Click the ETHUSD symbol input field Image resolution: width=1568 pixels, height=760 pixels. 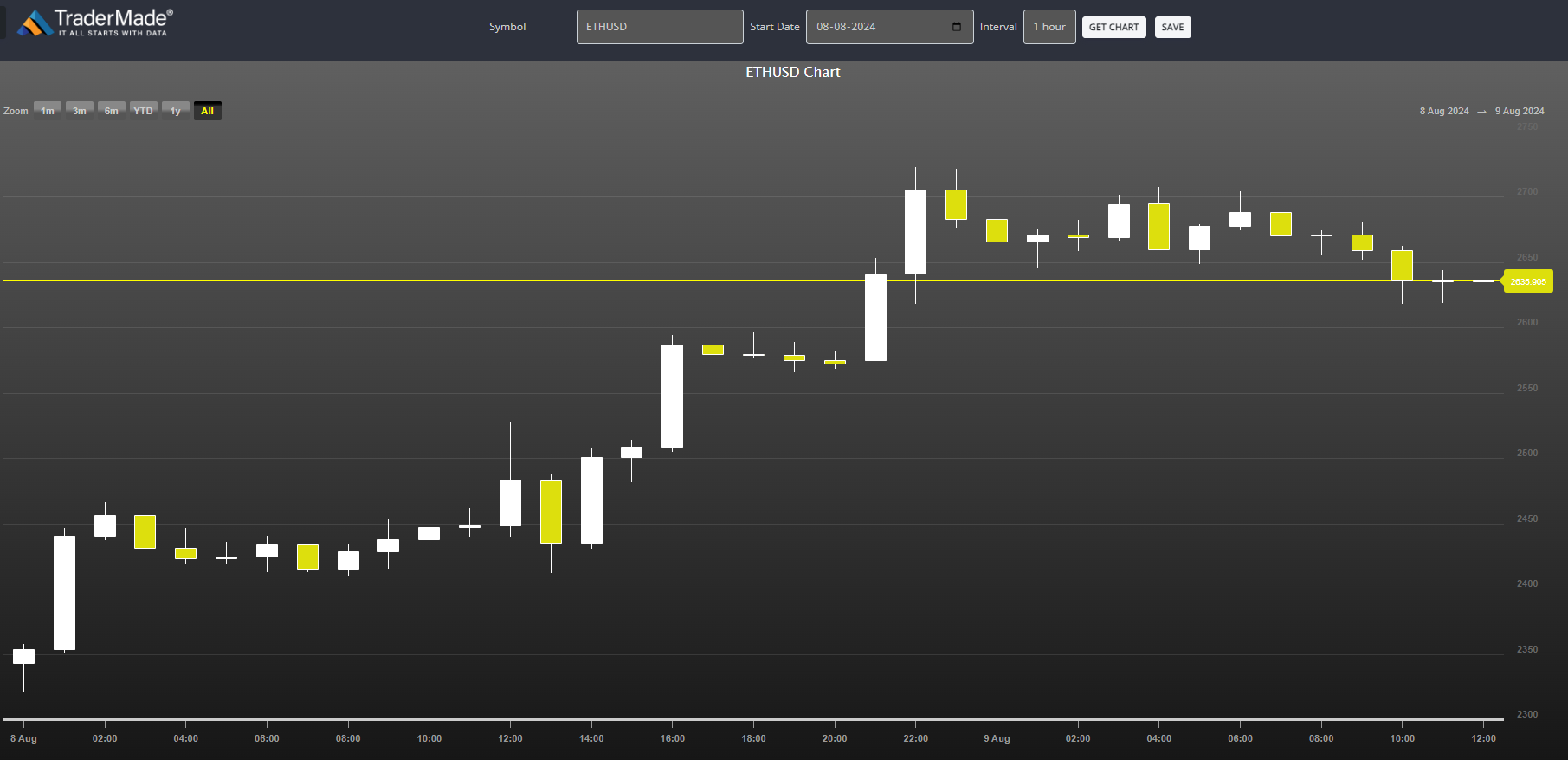click(660, 27)
